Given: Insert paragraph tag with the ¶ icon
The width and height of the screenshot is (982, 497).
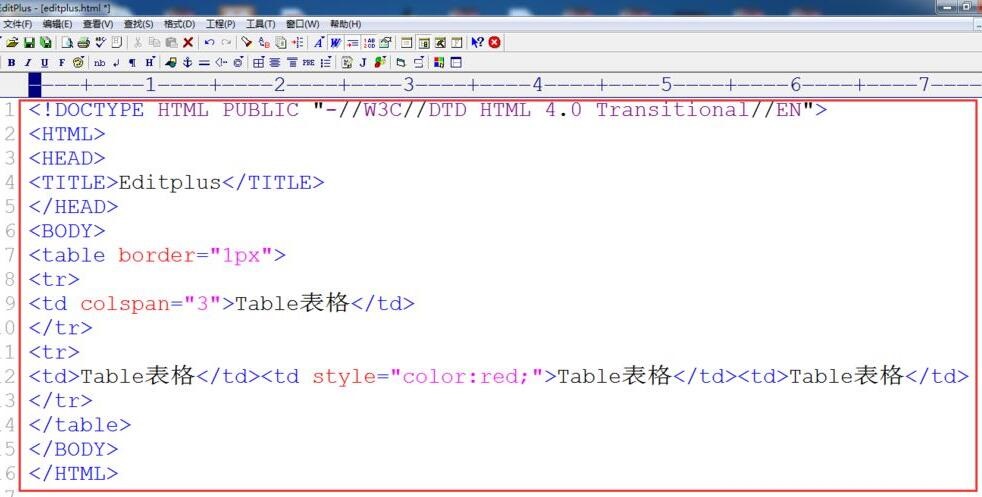Looking at the screenshot, I should coord(132,63).
